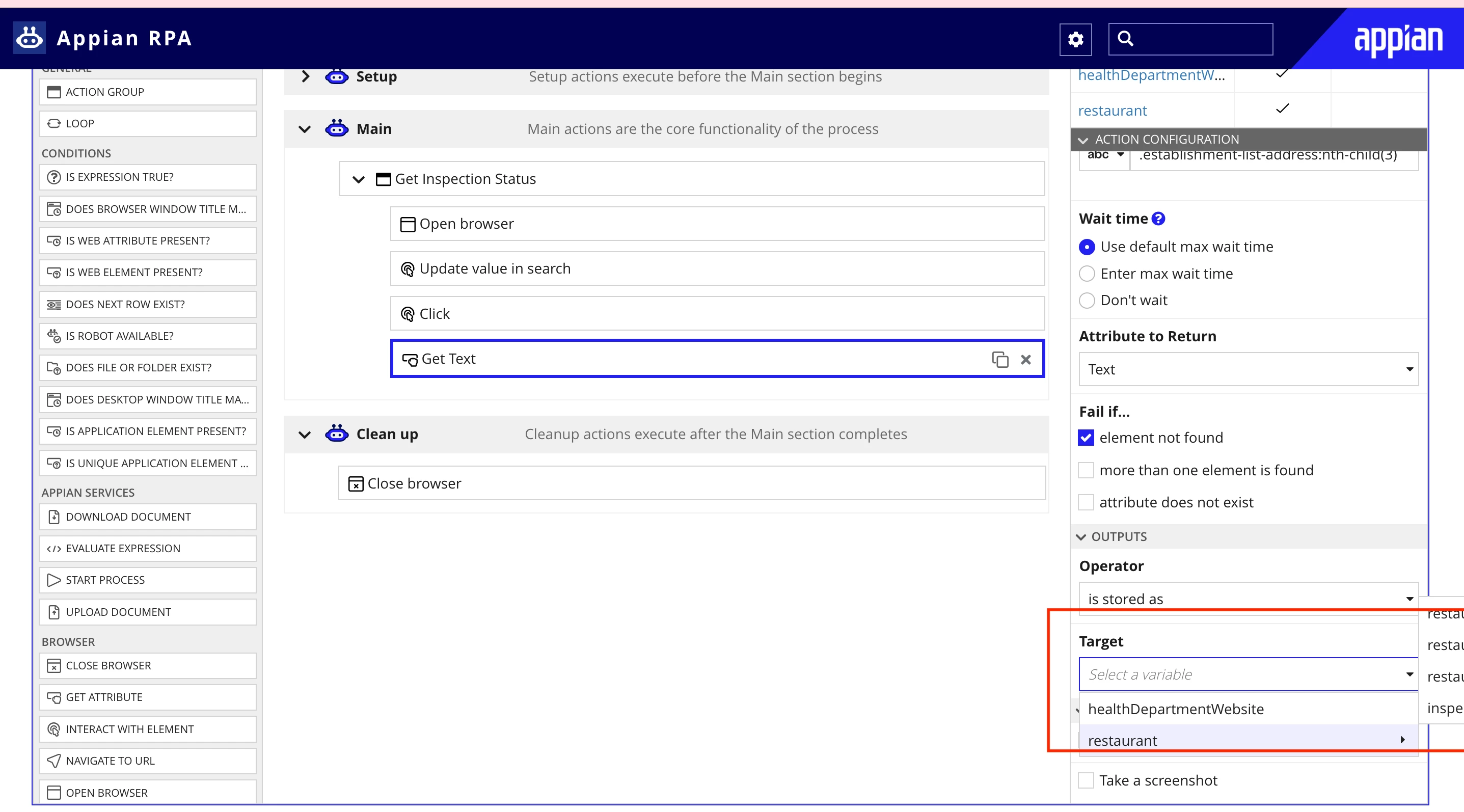Viewport: 1464px width, 812px height.
Task: Click the Is Expression True question icon
Action: [54, 177]
